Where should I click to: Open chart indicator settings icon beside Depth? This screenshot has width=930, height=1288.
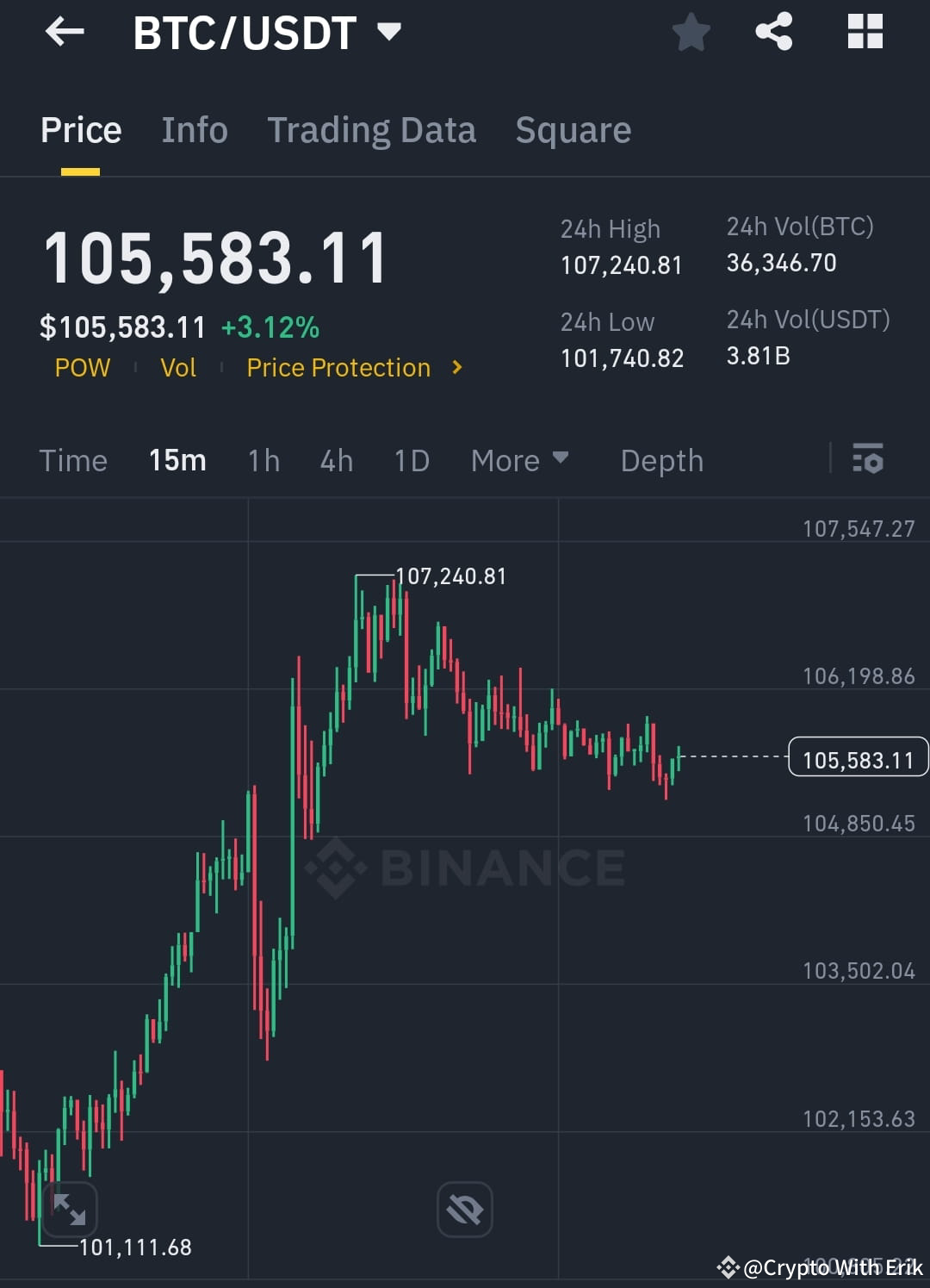(x=868, y=460)
